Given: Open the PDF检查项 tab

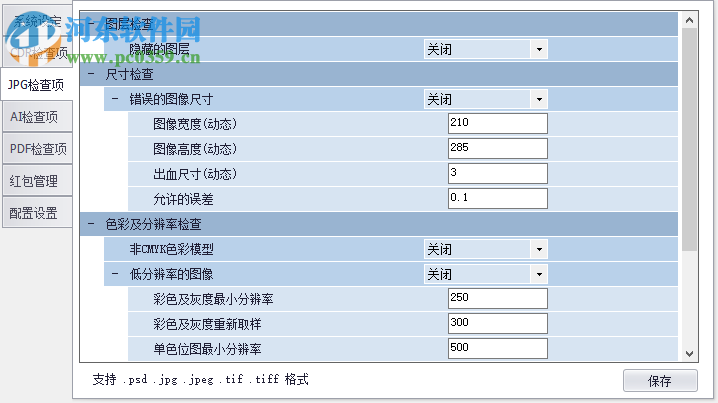Looking at the screenshot, I should tap(38, 149).
